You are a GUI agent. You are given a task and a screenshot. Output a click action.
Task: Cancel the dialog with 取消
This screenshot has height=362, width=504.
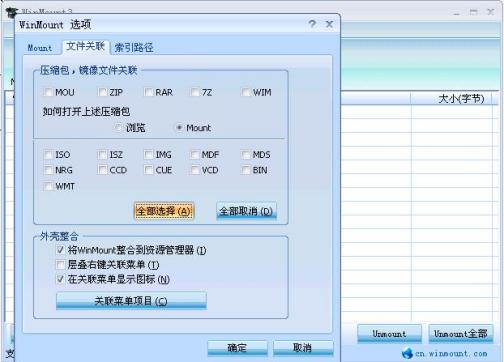coord(303,348)
